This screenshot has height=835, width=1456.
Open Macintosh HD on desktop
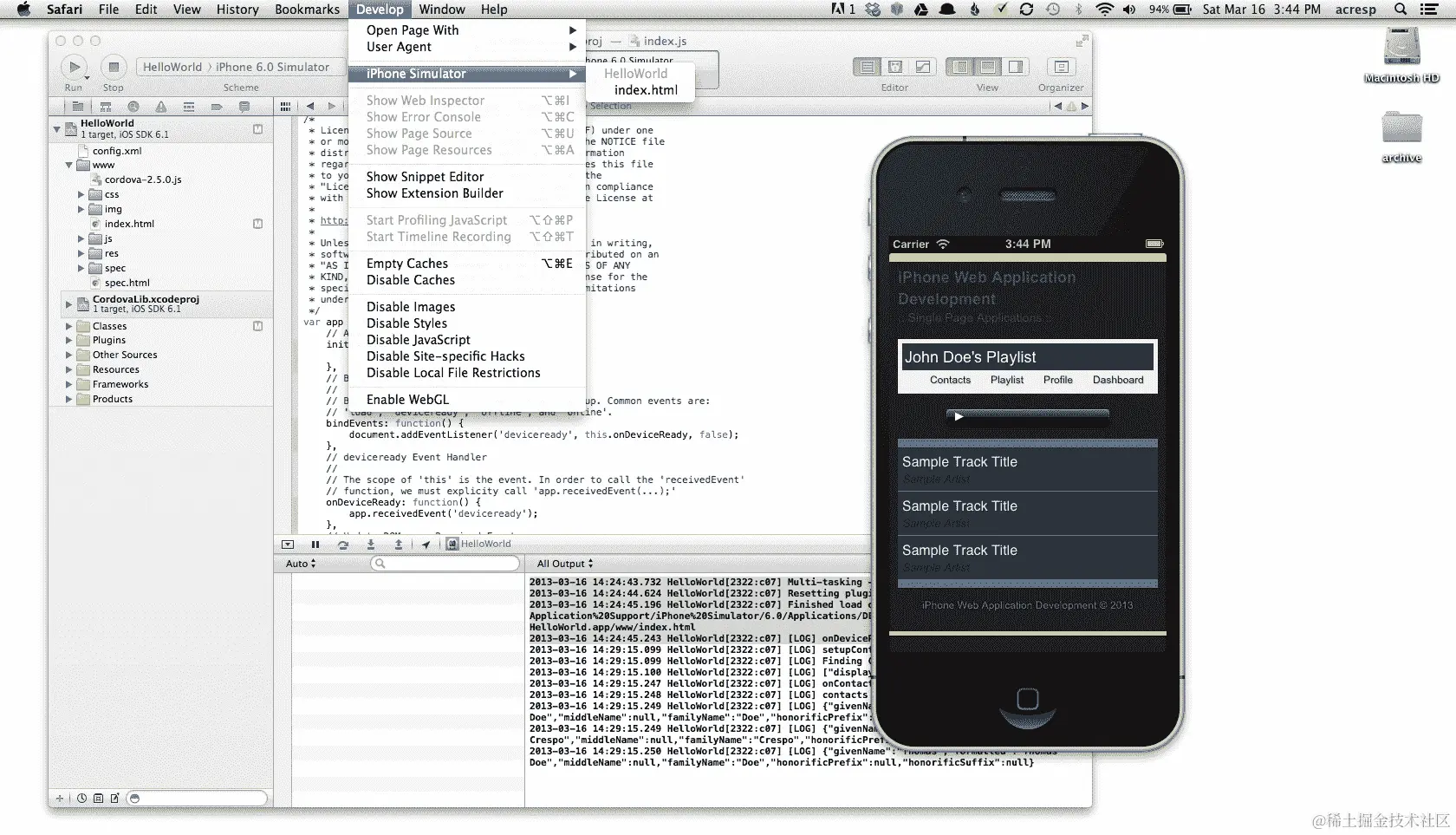click(x=1401, y=55)
